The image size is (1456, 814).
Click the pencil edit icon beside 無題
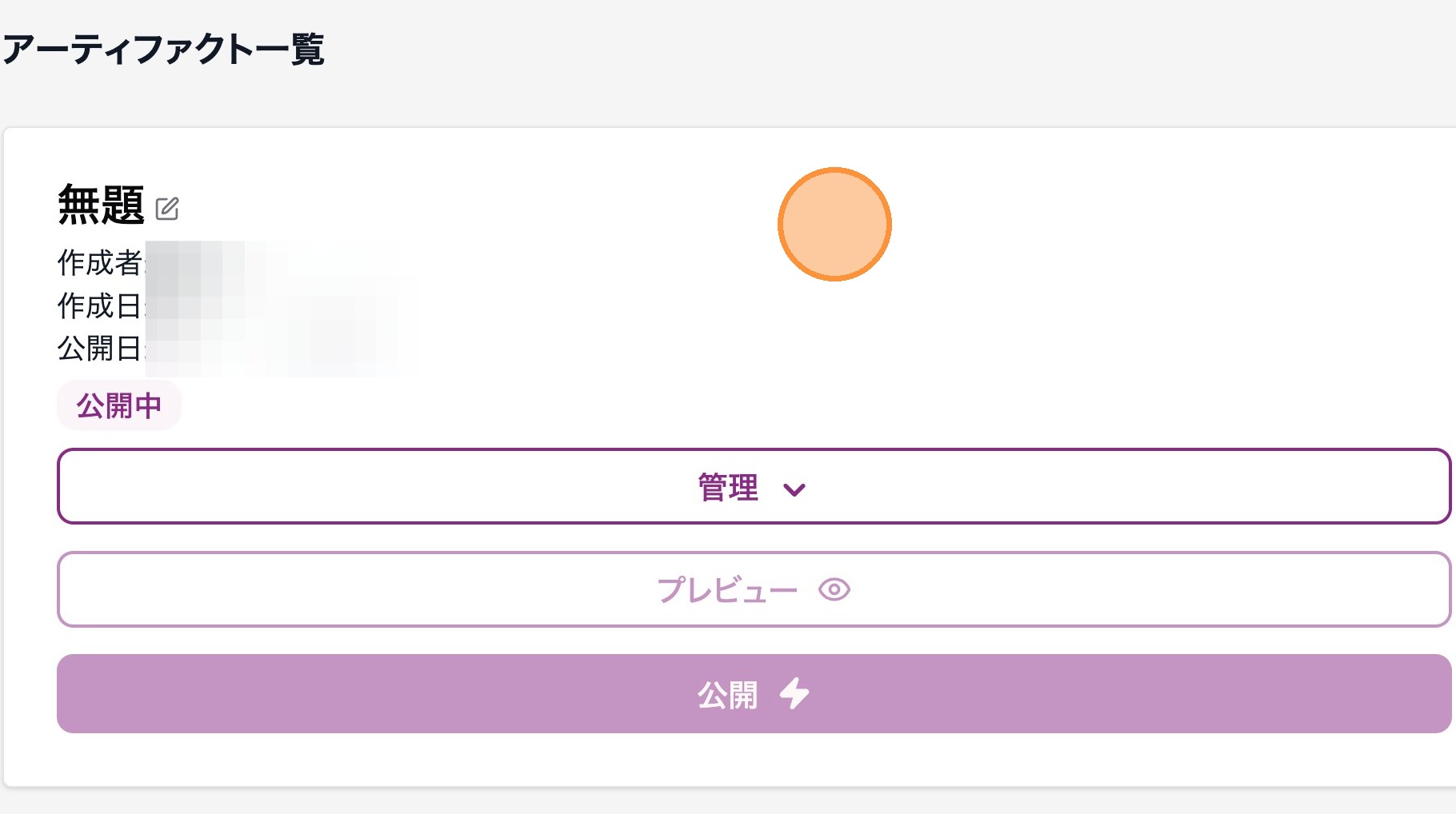[167, 209]
